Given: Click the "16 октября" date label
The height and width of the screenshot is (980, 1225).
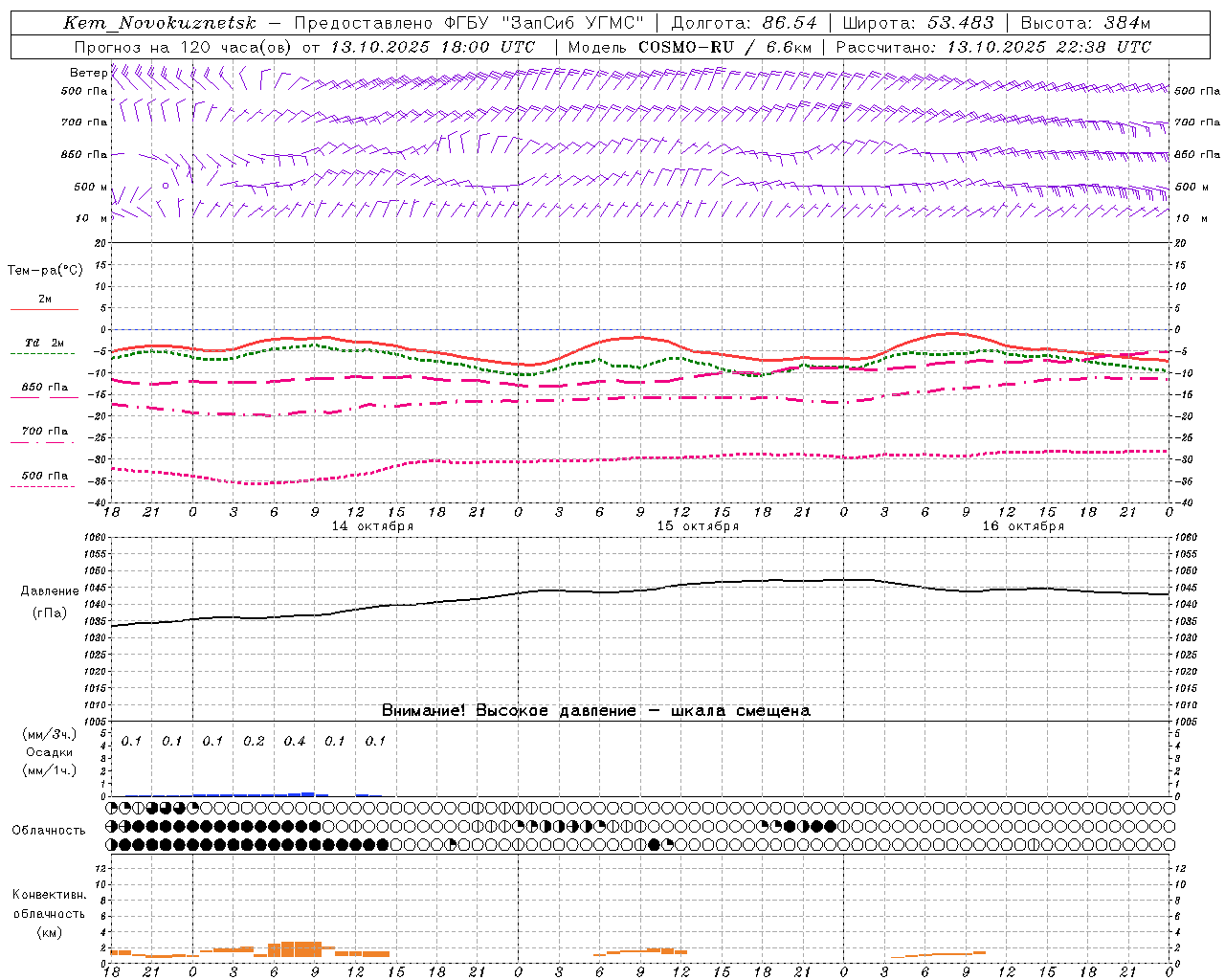Looking at the screenshot, I should point(1023,526).
